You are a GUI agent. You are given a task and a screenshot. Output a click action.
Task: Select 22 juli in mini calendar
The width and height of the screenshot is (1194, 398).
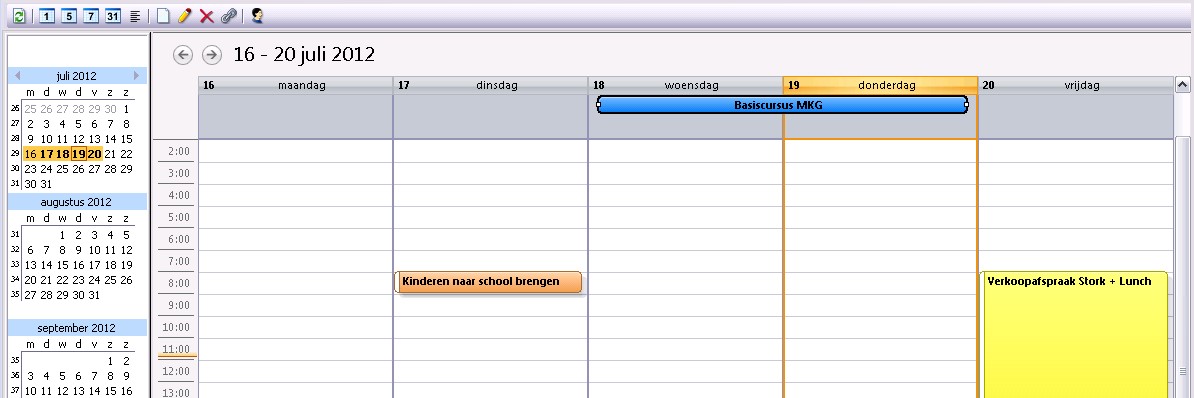126,154
